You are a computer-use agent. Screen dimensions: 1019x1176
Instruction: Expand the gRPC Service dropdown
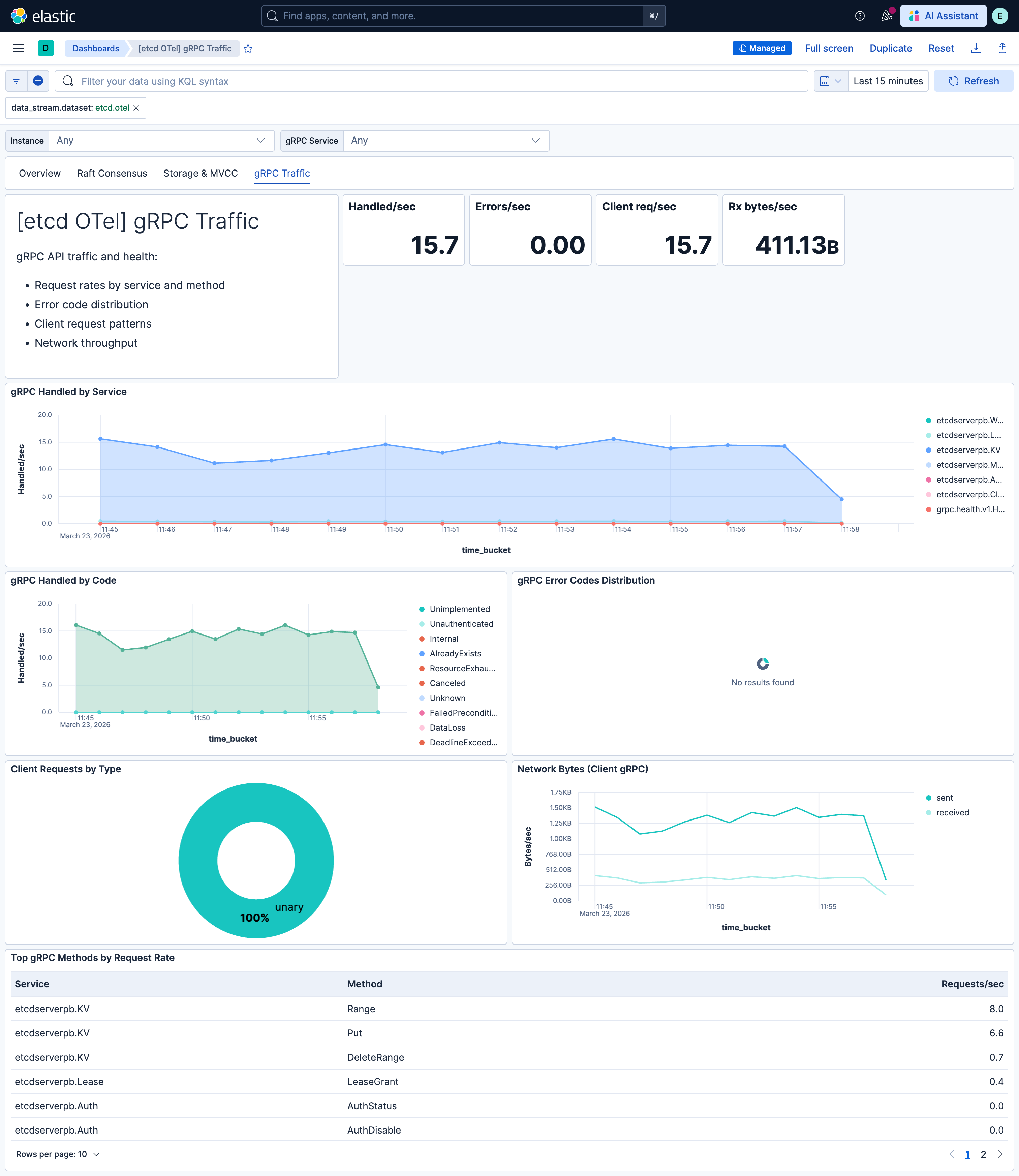point(446,141)
